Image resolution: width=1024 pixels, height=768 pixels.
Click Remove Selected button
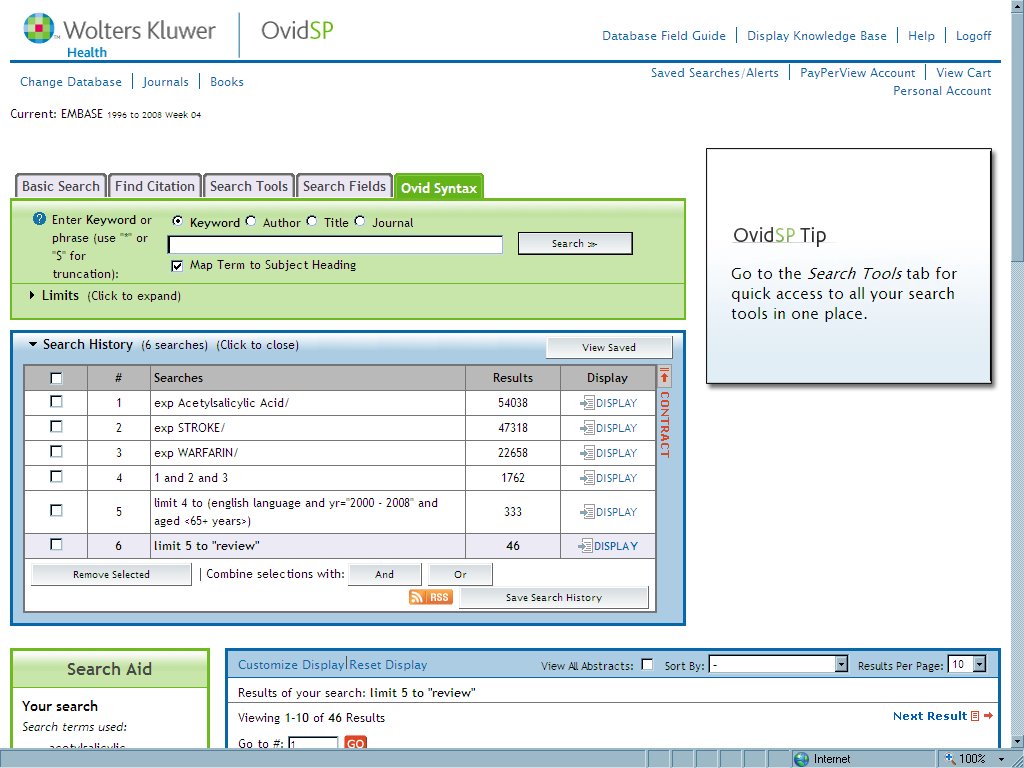[111, 574]
